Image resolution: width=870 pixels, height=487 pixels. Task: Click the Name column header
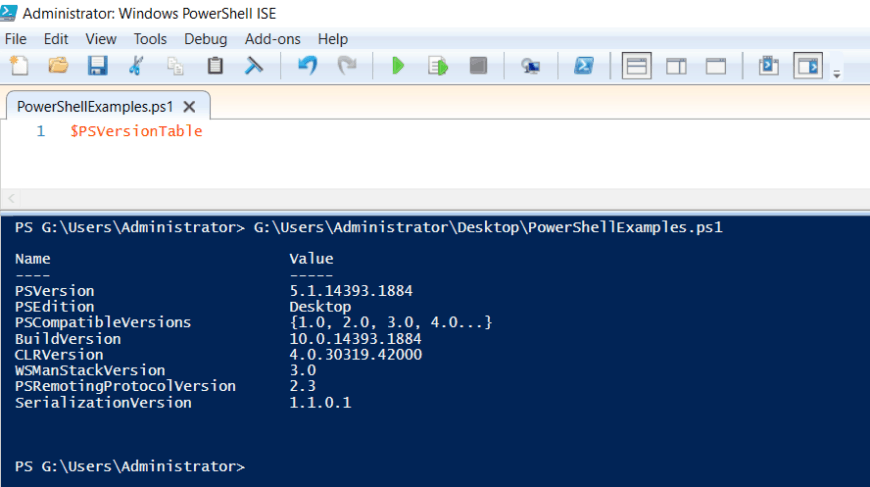(33, 258)
